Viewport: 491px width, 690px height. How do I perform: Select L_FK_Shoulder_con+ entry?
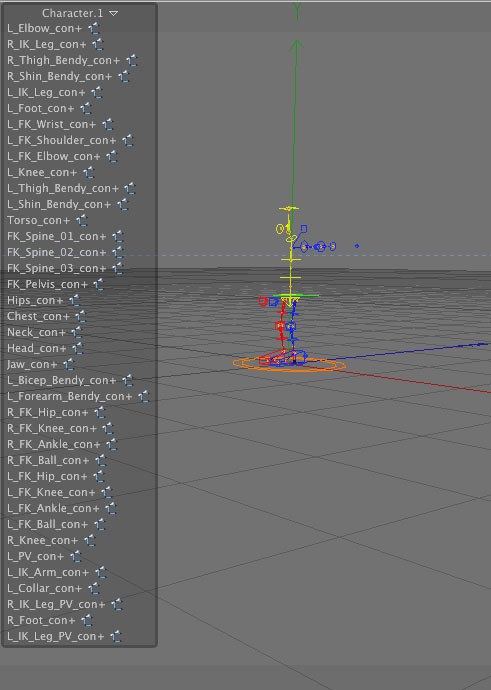pyautogui.click(x=62, y=140)
